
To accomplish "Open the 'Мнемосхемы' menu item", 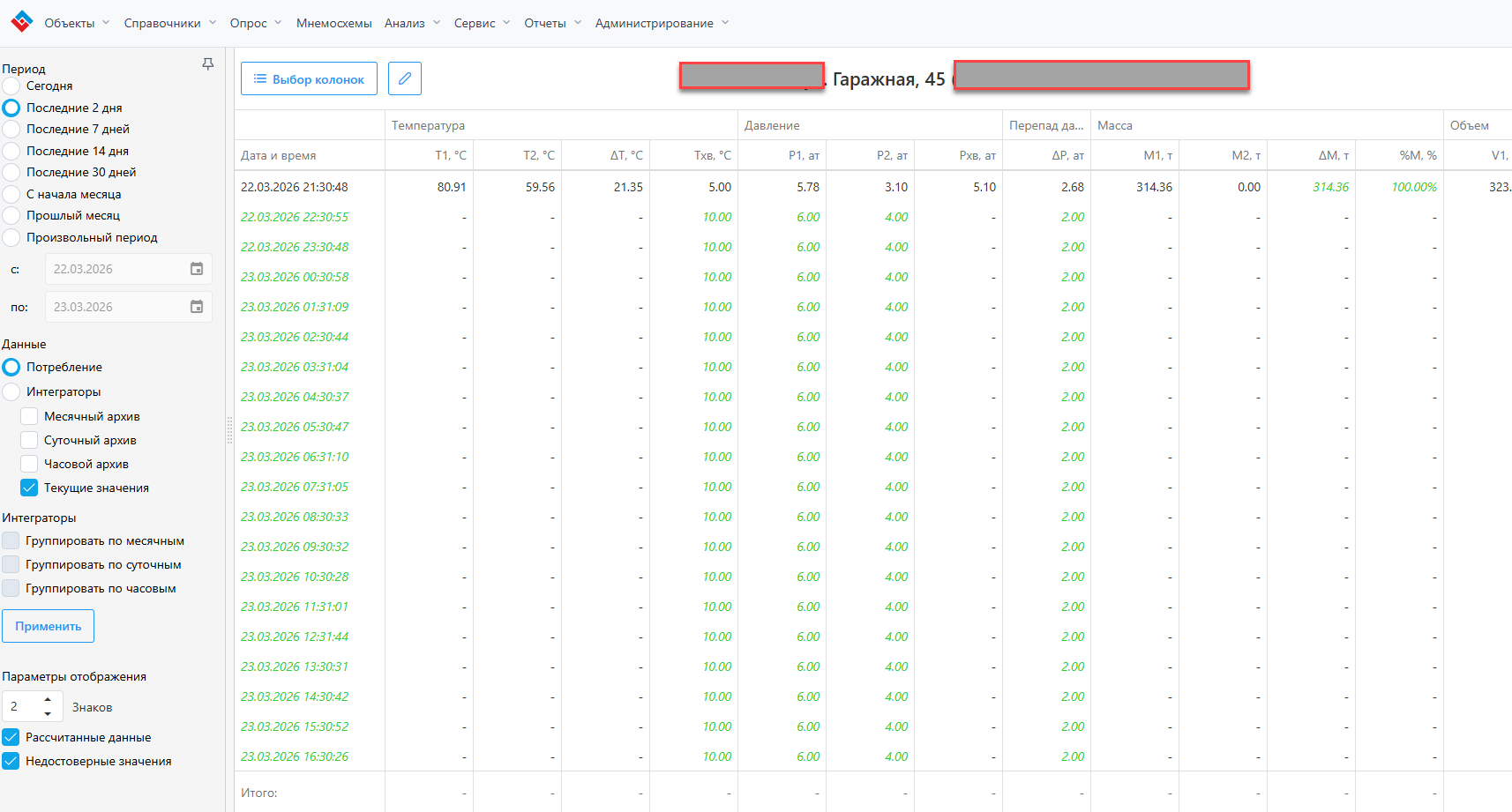I will click(x=333, y=23).
